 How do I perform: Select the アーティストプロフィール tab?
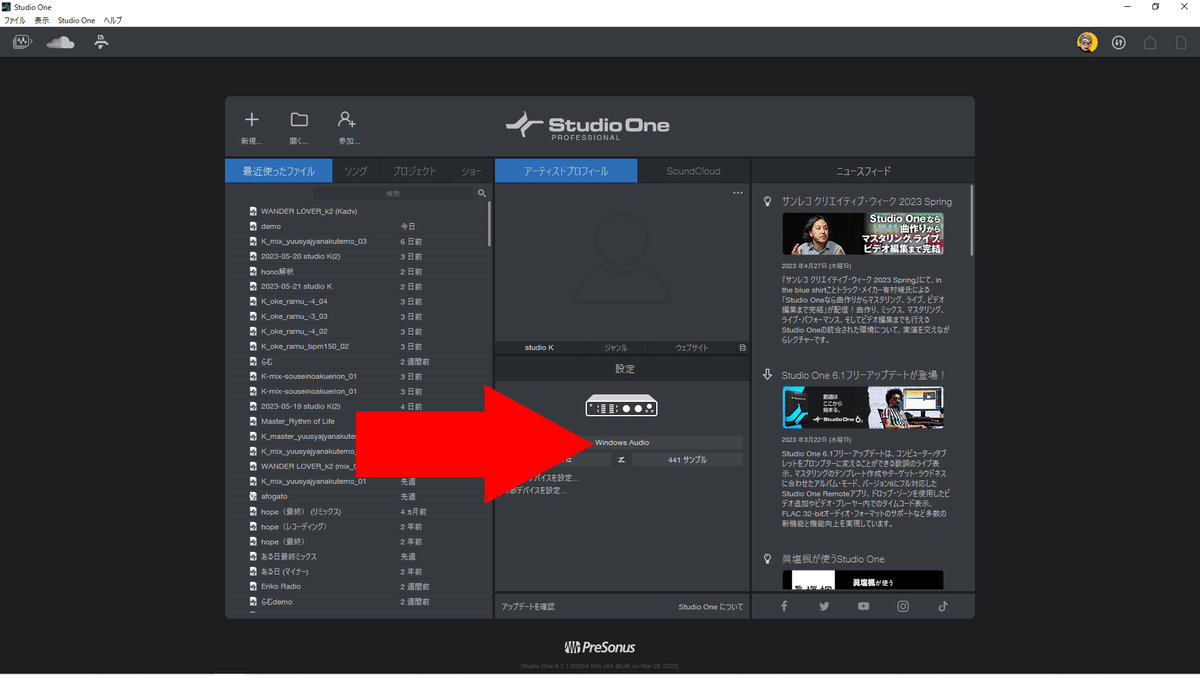pos(566,171)
